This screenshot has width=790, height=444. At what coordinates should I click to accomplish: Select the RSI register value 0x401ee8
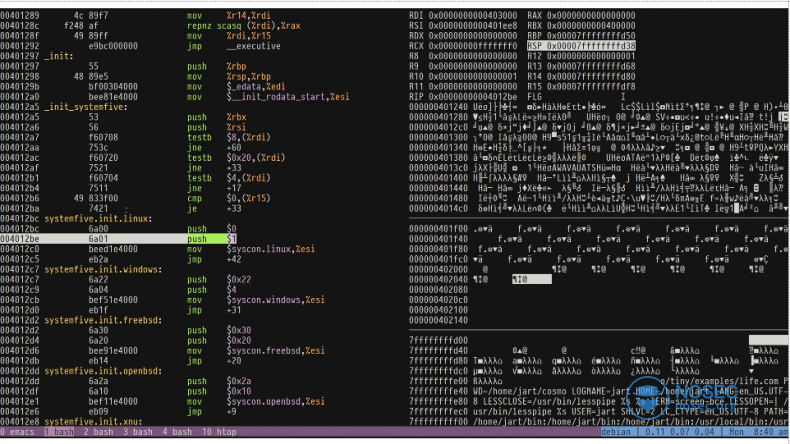(x=473, y=26)
